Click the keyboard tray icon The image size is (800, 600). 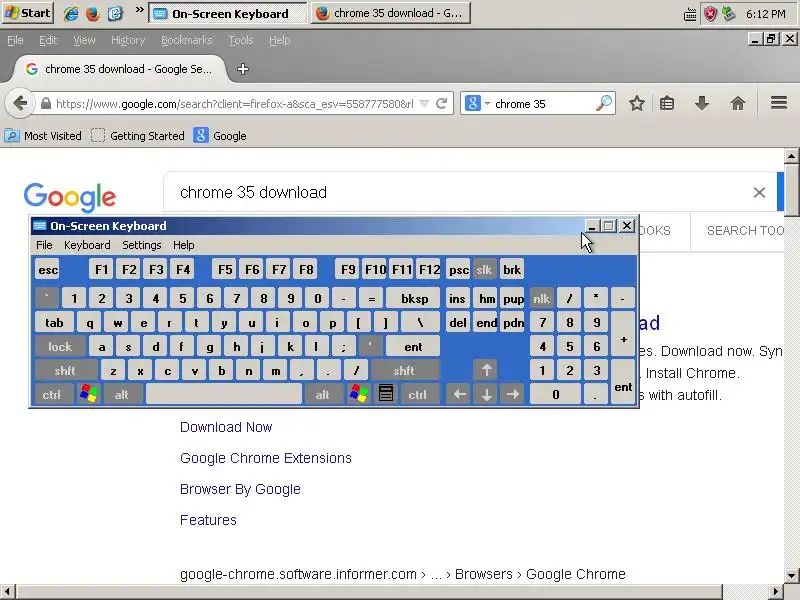click(690, 14)
